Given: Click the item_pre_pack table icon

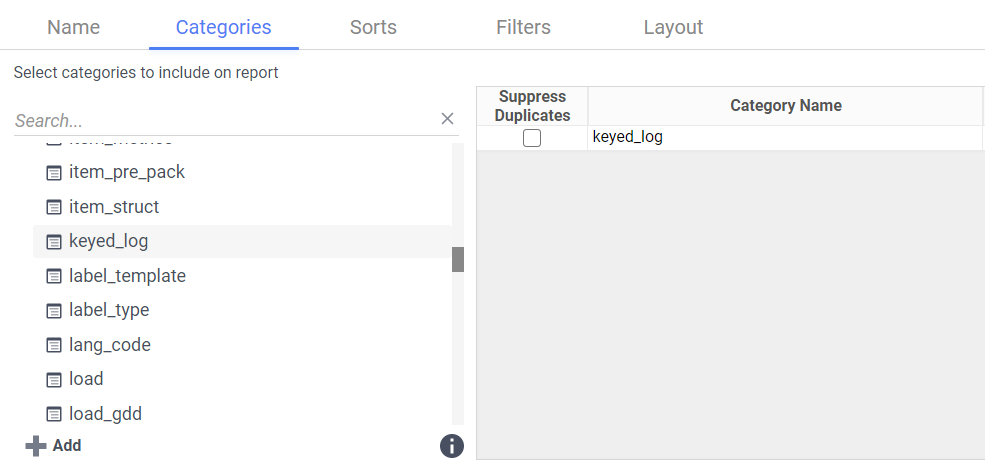Looking at the screenshot, I should point(54,173).
